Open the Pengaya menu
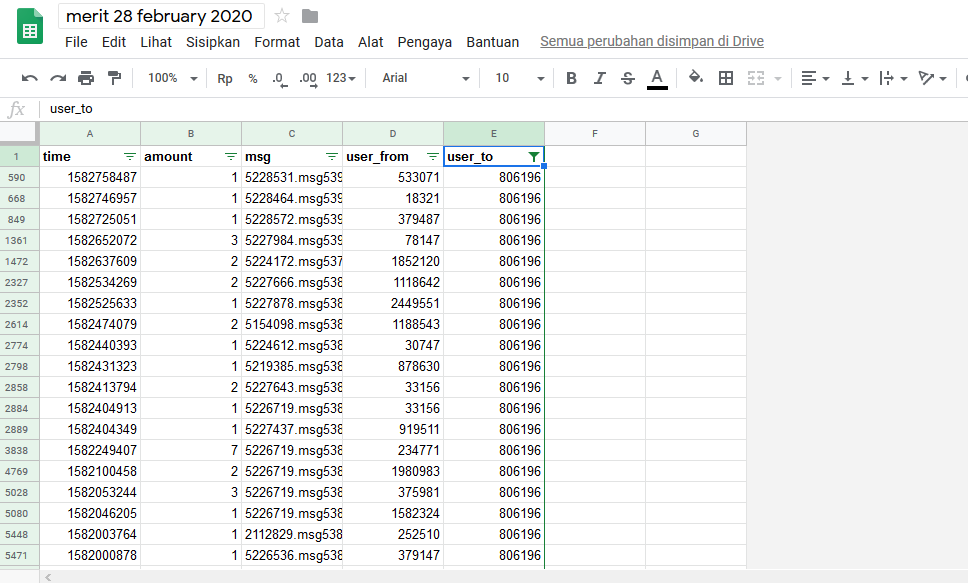 coord(425,42)
